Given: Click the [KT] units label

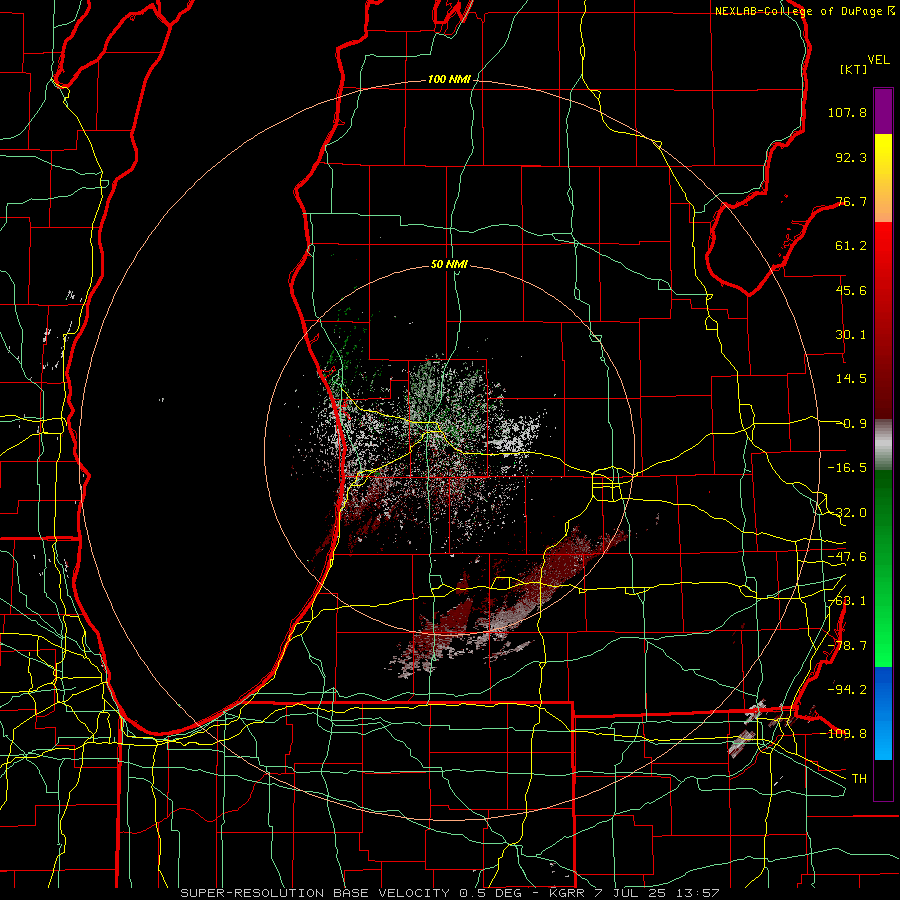Looking at the screenshot, I should [x=853, y=69].
